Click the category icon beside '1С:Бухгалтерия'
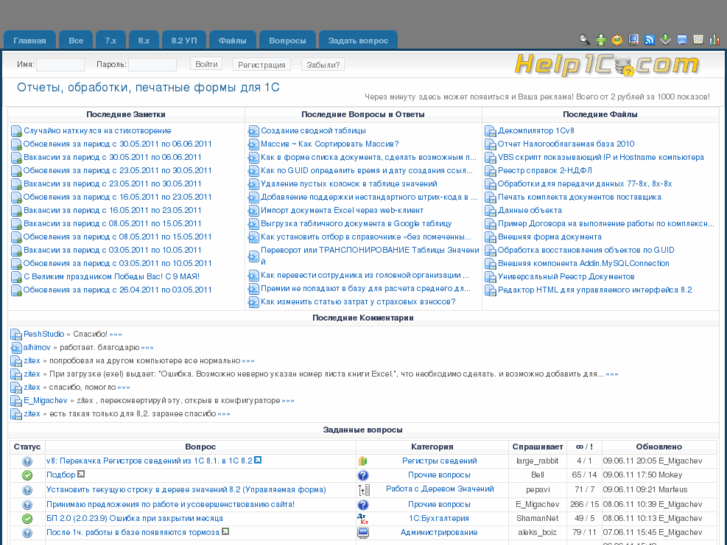Image resolution: width=727 pixels, height=545 pixels. (363, 519)
